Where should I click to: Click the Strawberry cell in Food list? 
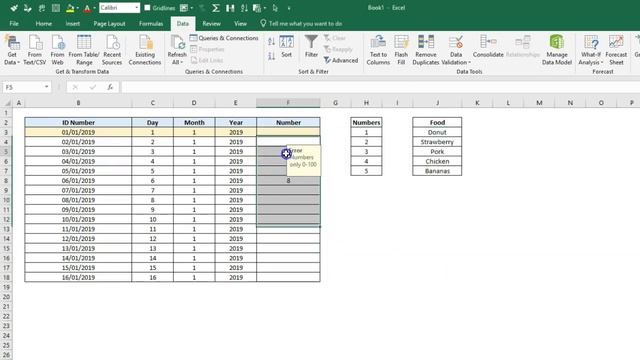pos(437,142)
